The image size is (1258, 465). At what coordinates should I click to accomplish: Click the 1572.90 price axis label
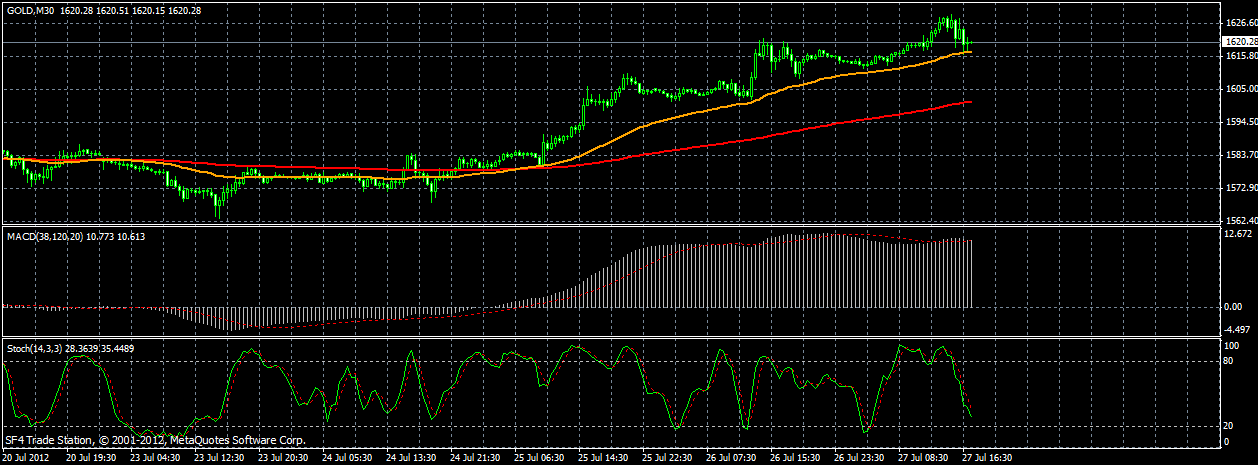1240,188
